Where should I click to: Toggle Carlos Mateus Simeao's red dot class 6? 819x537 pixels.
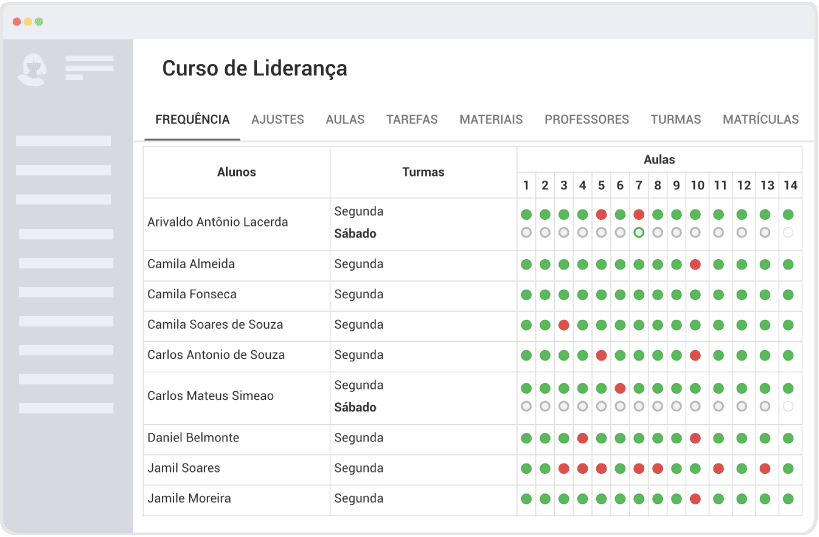(620, 388)
